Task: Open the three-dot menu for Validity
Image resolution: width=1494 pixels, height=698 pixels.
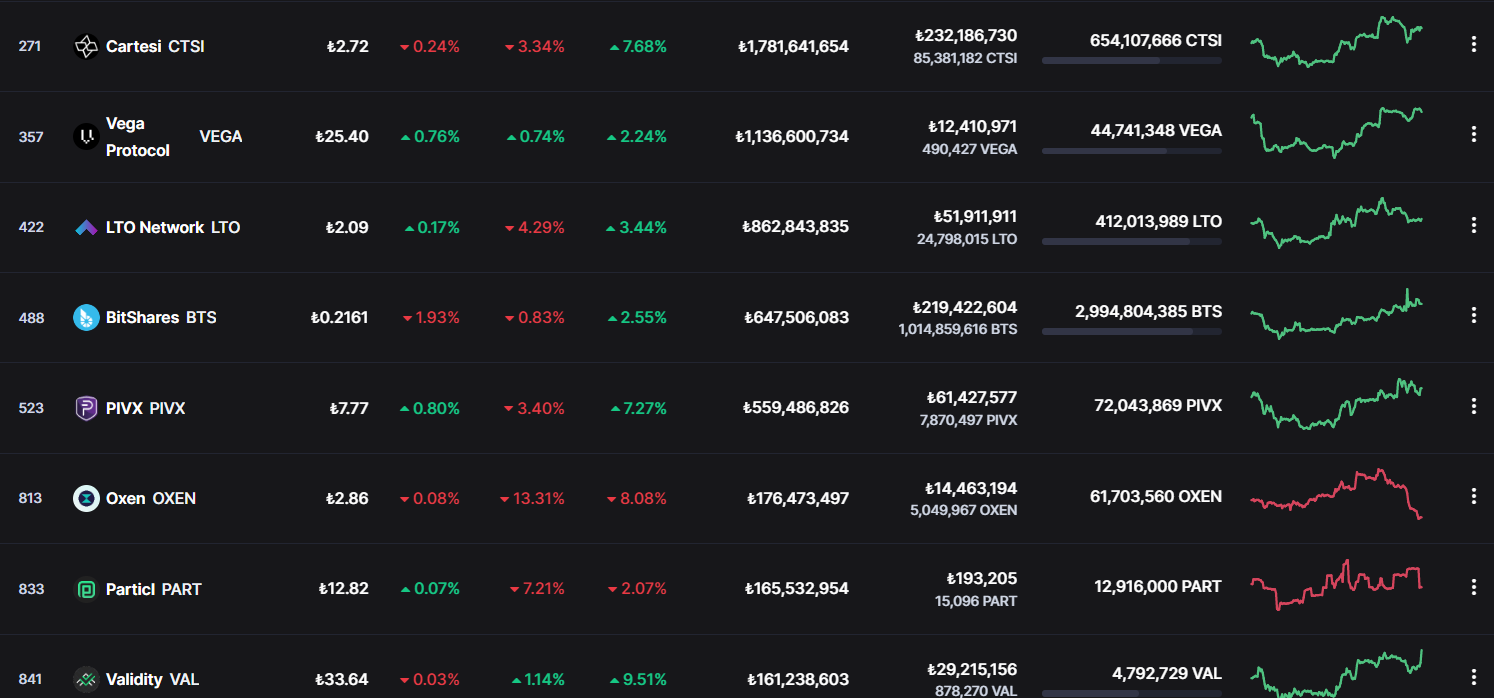Action: tap(1473, 677)
